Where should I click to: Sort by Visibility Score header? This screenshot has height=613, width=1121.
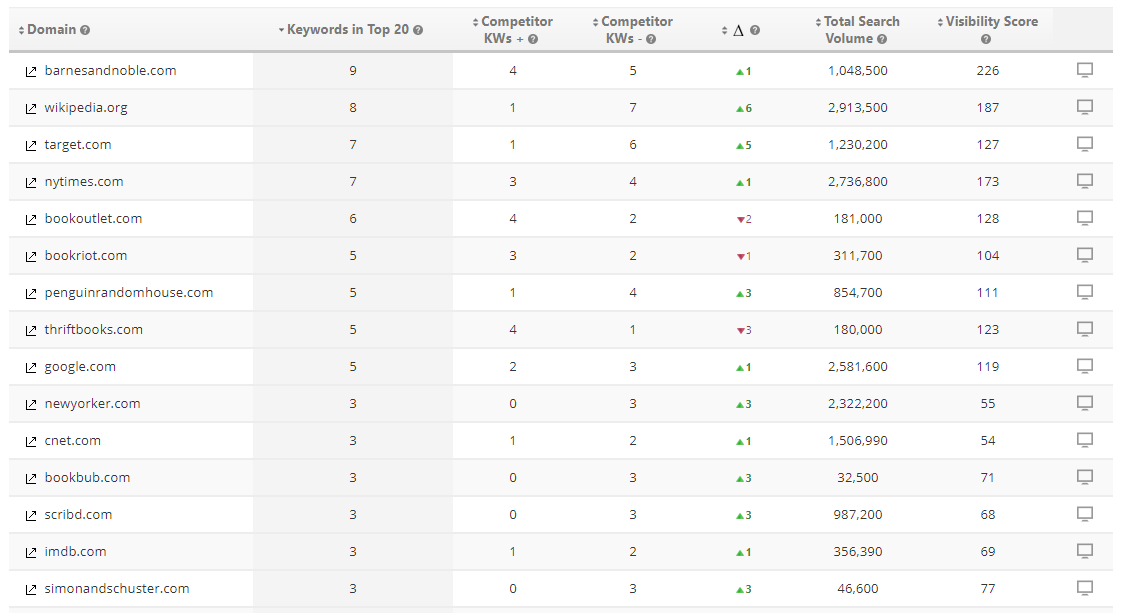click(x=987, y=22)
